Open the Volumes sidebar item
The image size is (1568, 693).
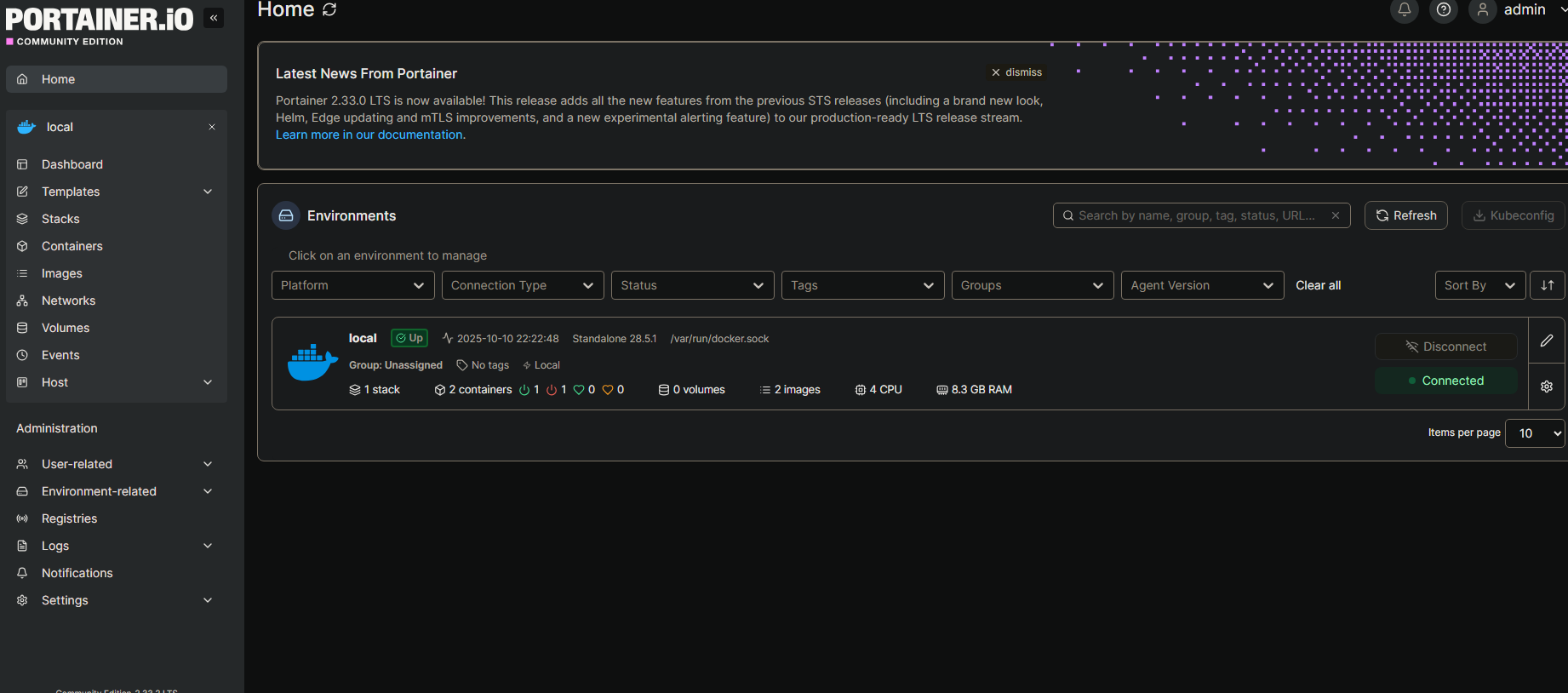click(117, 328)
